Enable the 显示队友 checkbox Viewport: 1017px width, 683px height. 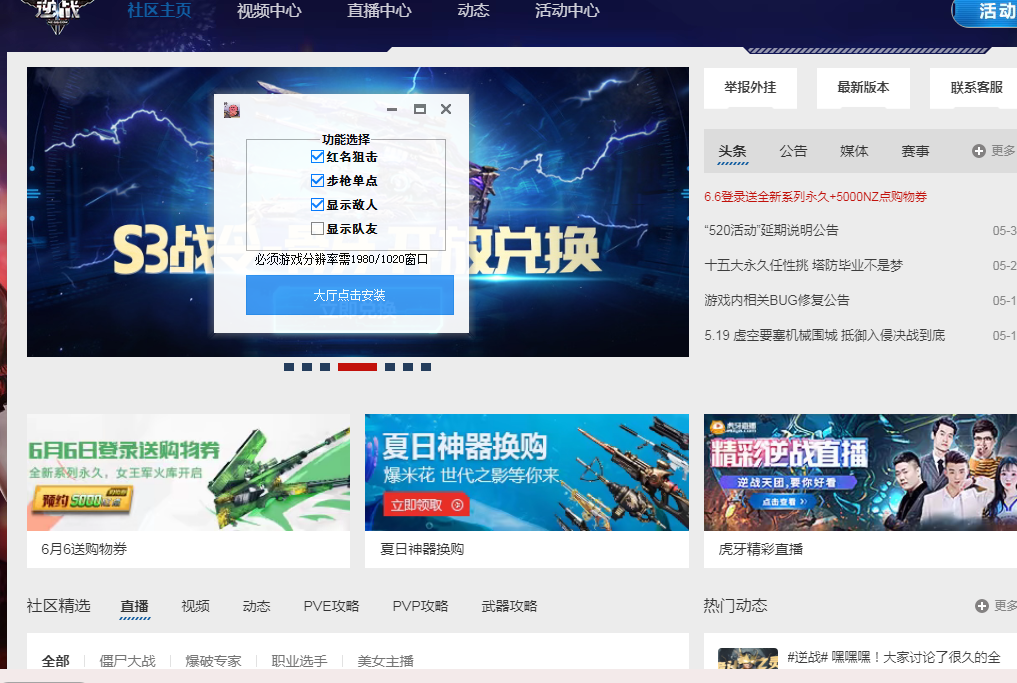317,228
